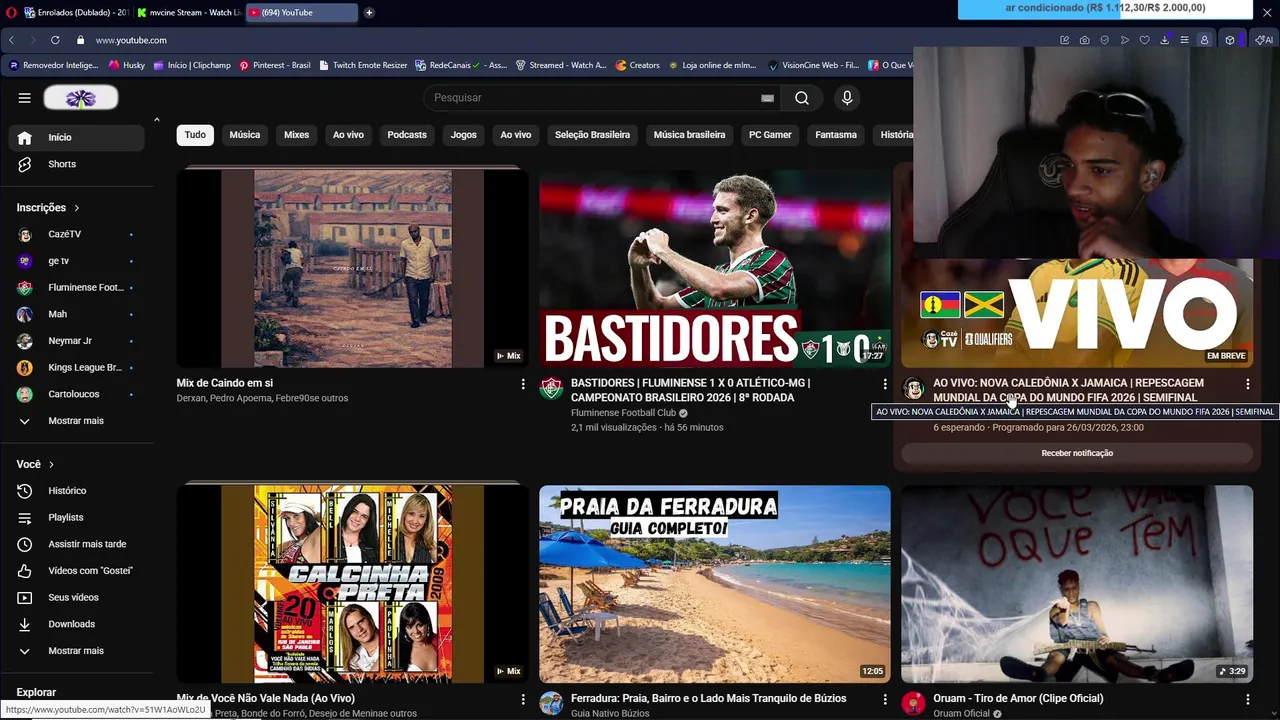This screenshot has height=720, width=1280.
Task: Open Histórico in the sidebar
Action: point(77,491)
